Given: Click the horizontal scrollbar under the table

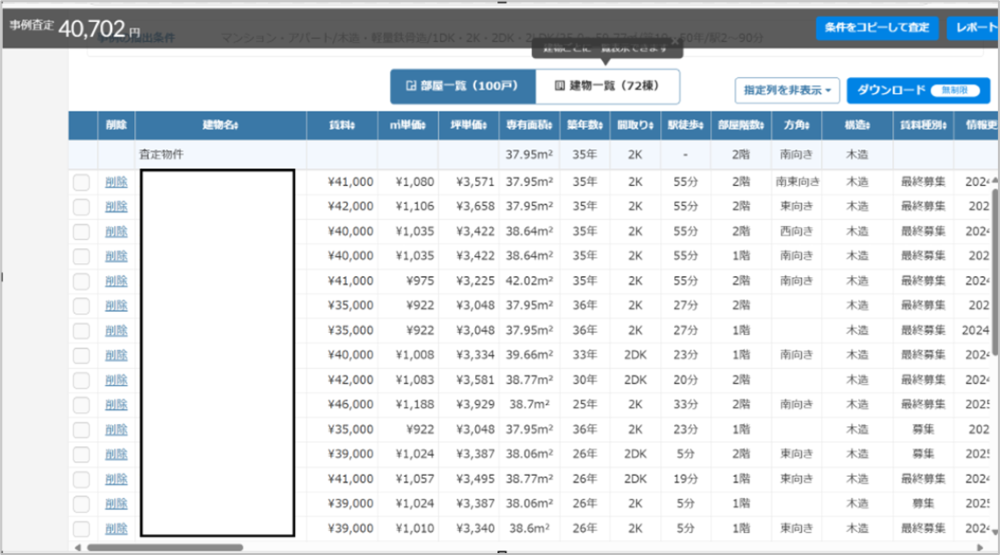Looking at the screenshot, I should 165,547.
